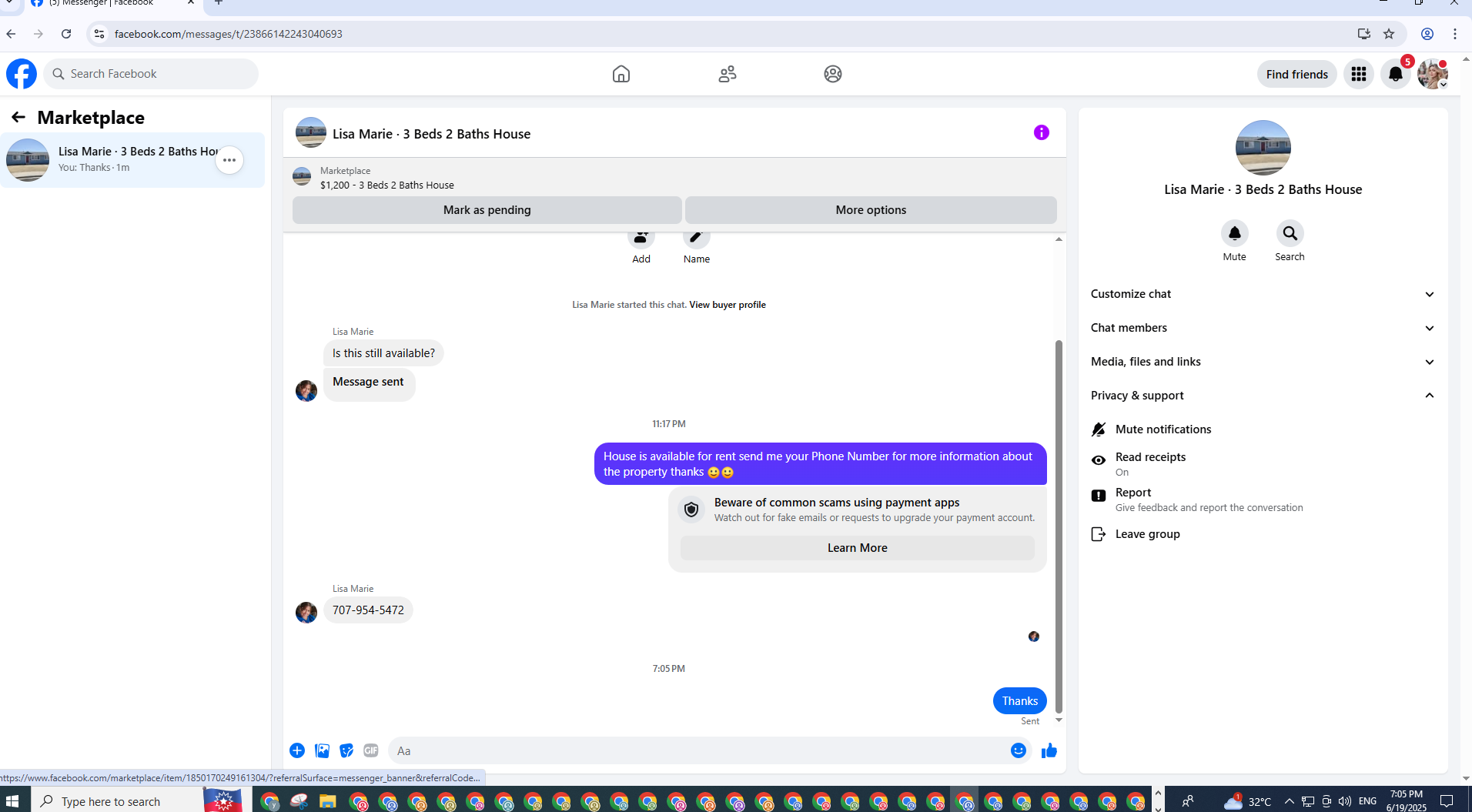Click the 'Is this still available?' message
This screenshot has height=812, width=1472.
(383, 353)
